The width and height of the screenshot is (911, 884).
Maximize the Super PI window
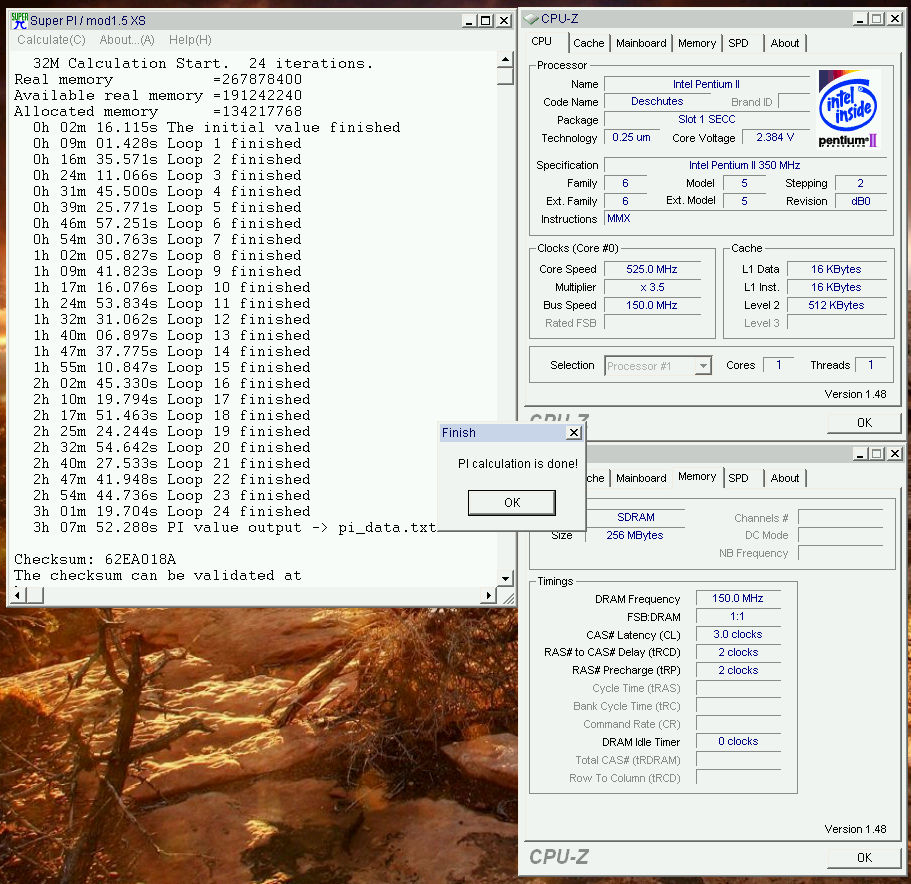[485, 21]
